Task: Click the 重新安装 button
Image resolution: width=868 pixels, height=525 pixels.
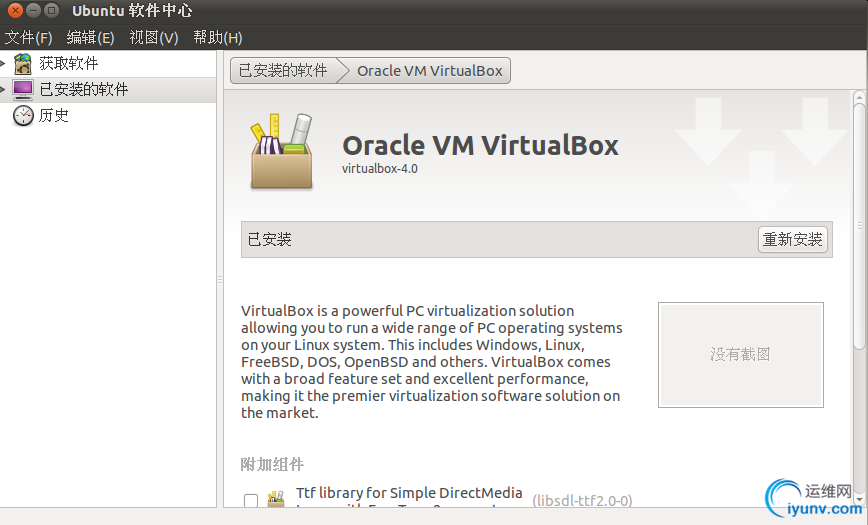Action: click(793, 239)
